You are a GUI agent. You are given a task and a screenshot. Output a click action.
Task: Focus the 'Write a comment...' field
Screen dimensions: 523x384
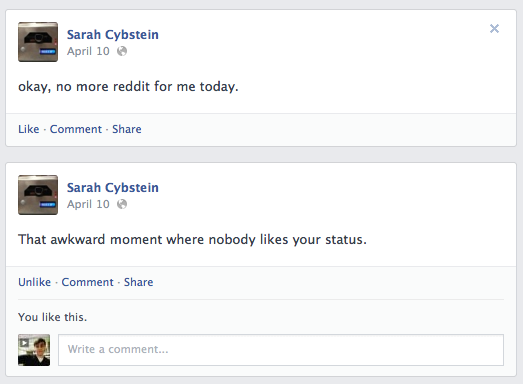click(281, 350)
